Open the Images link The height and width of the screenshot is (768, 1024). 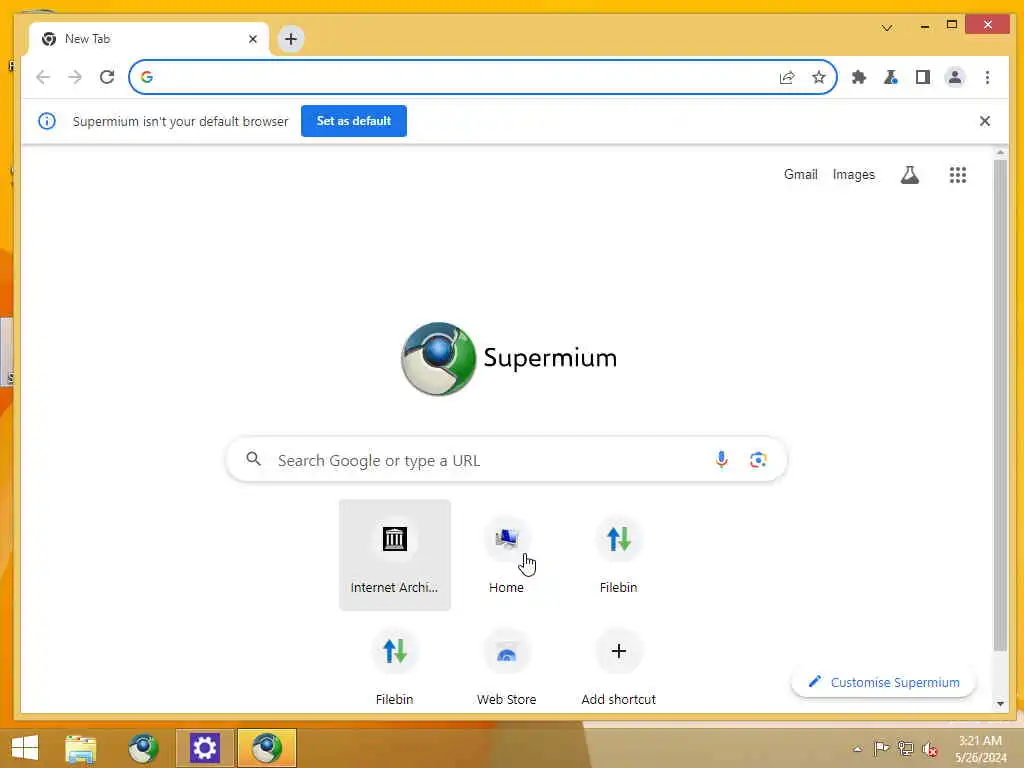pyautogui.click(x=854, y=174)
